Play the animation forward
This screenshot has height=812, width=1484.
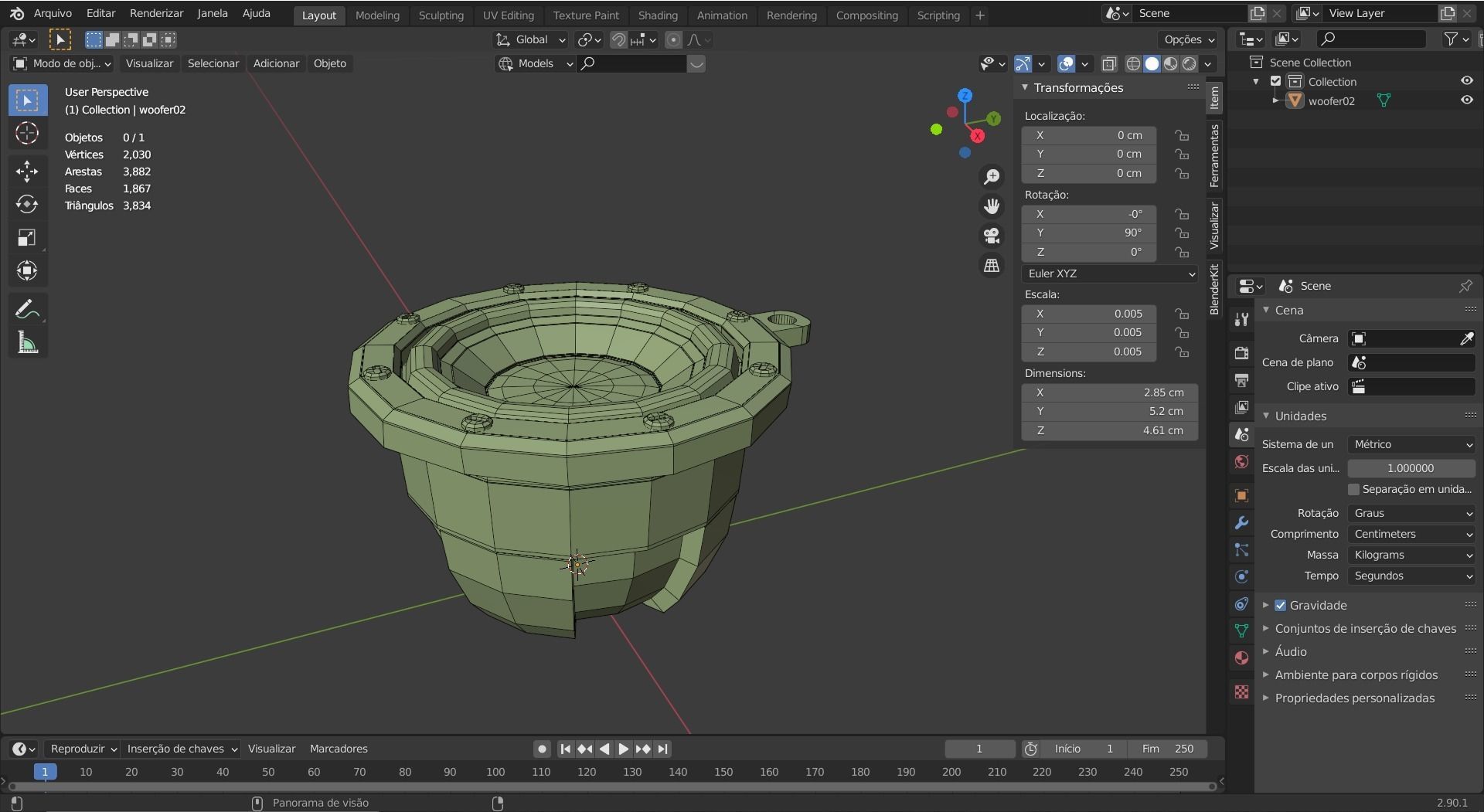pos(623,749)
